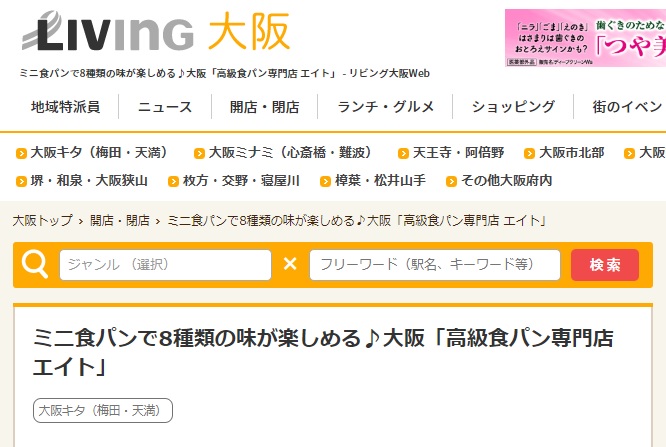Click the フリーワード keyword input field
The image size is (666, 447).
pos(435,265)
